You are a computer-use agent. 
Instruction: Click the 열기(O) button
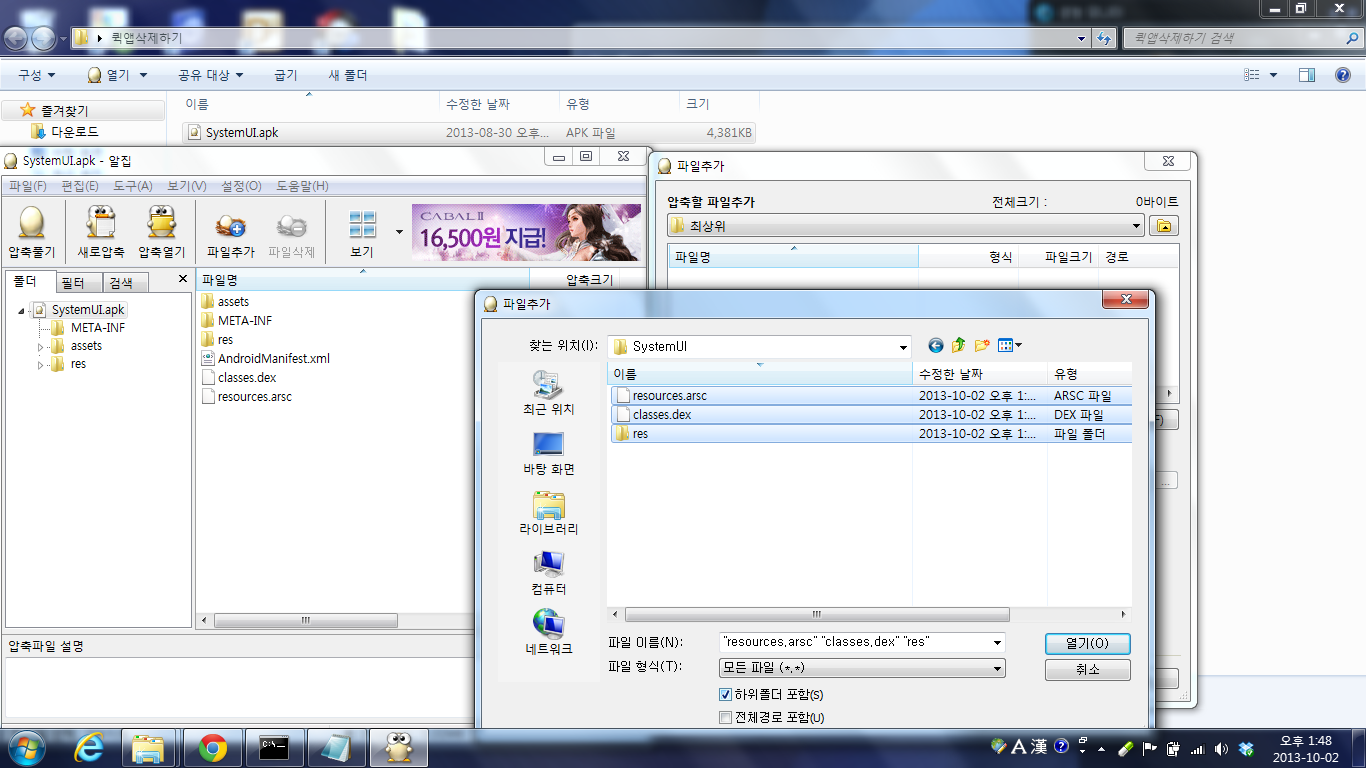point(1087,643)
